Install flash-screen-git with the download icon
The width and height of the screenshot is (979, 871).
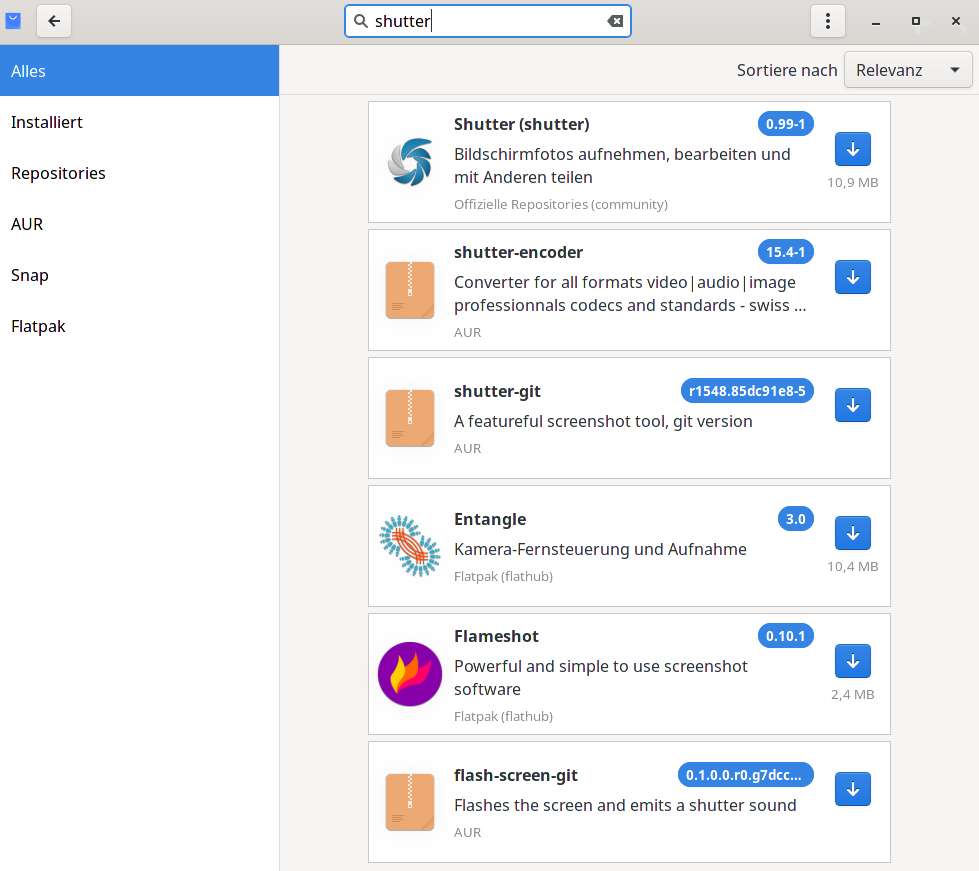[852, 789]
